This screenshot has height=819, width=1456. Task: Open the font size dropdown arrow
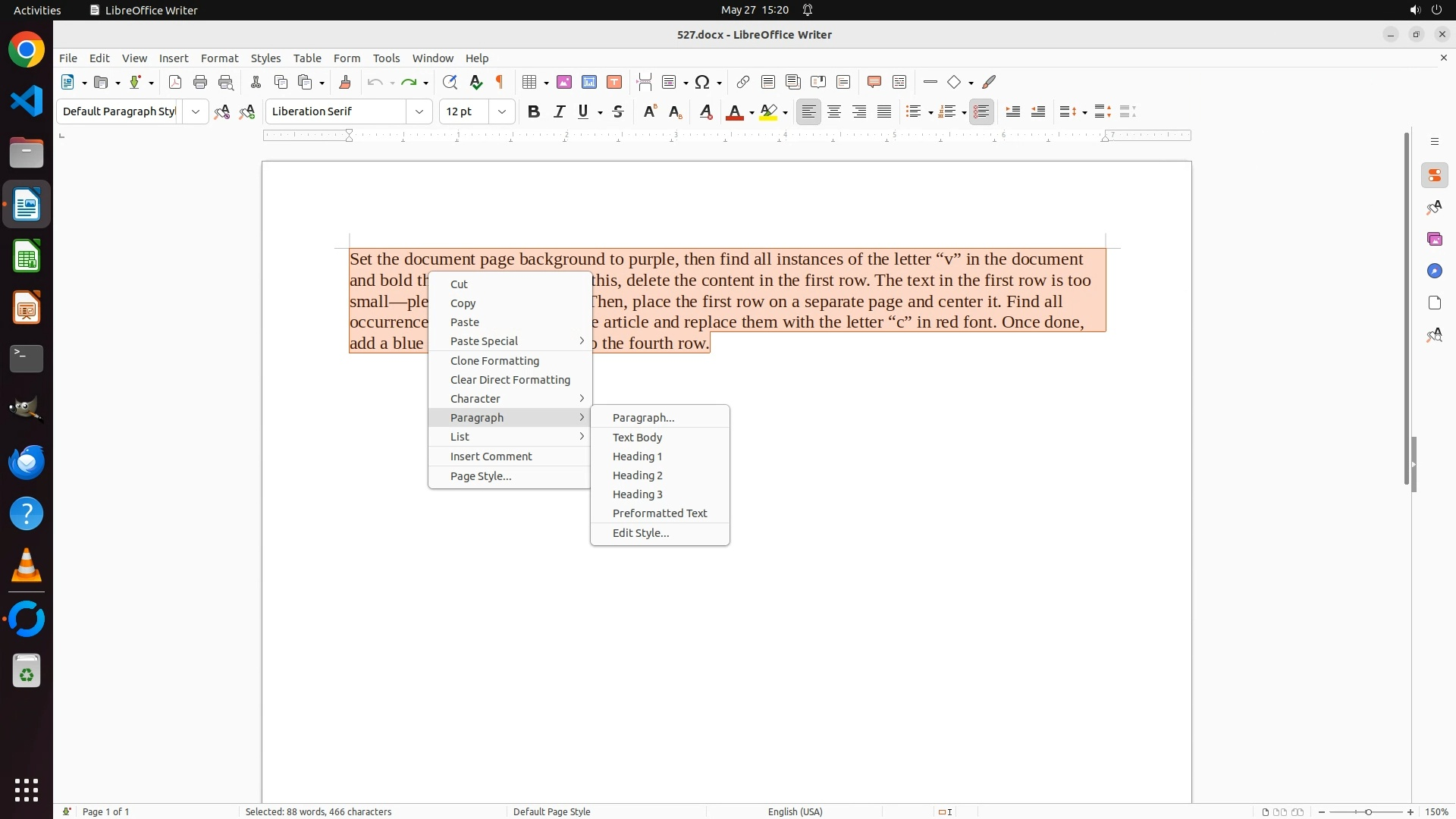point(502,111)
